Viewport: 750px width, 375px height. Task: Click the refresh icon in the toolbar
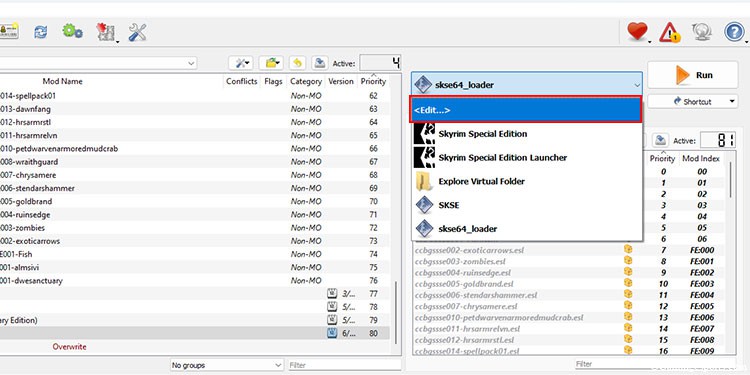(x=40, y=32)
